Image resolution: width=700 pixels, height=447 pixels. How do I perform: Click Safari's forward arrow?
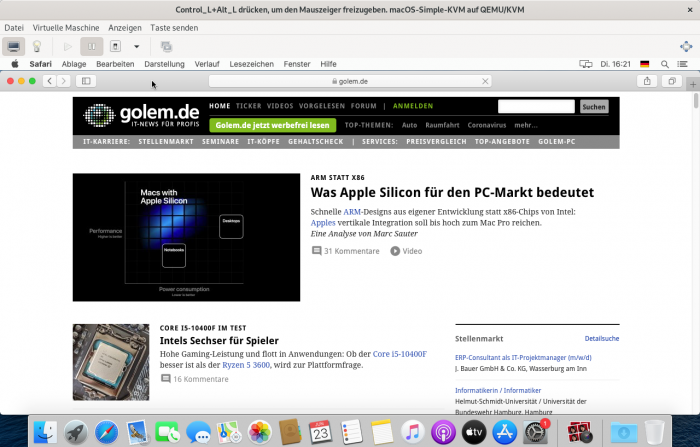[63, 81]
